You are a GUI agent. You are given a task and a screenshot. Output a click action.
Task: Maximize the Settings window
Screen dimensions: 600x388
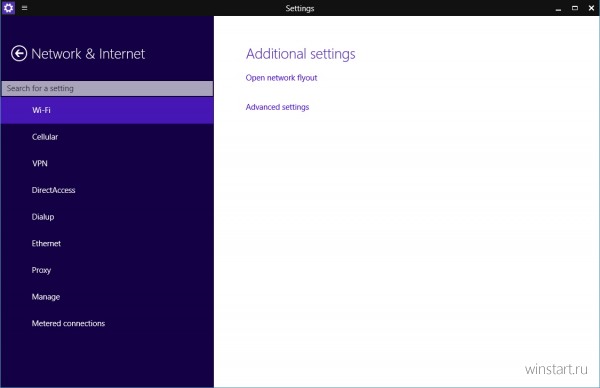point(575,8)
